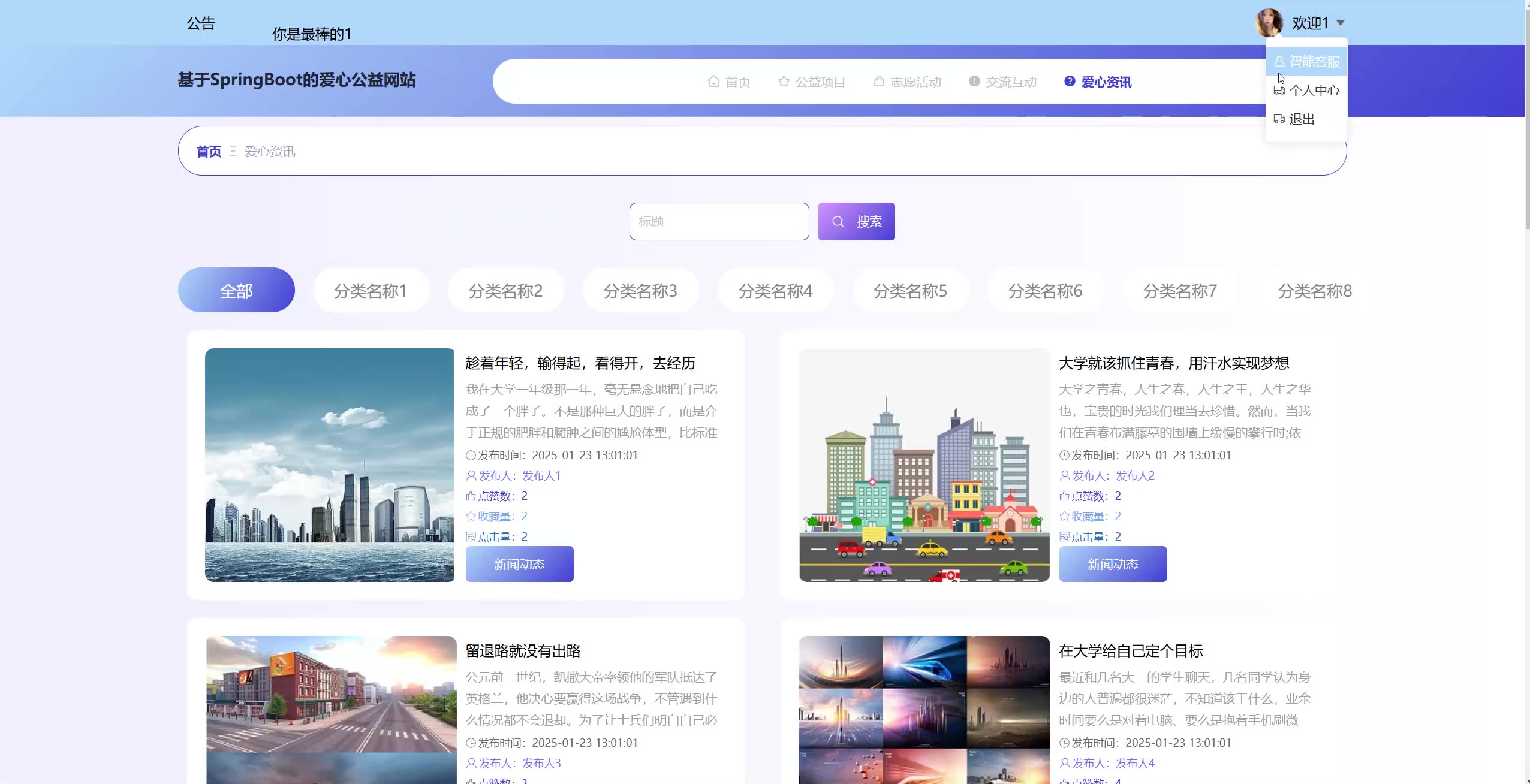Focus the 标题 search input field

718,222
